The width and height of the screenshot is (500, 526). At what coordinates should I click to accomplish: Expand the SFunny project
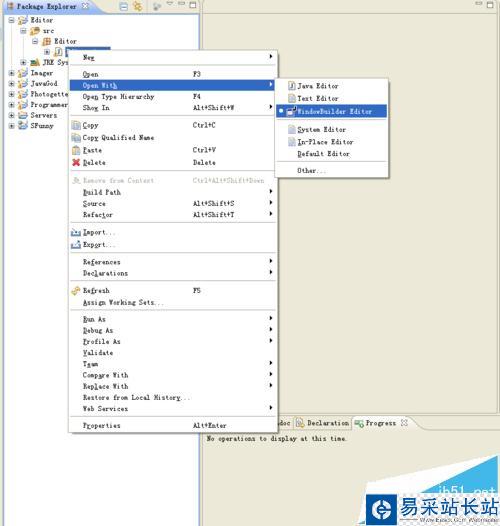(12, 126)
